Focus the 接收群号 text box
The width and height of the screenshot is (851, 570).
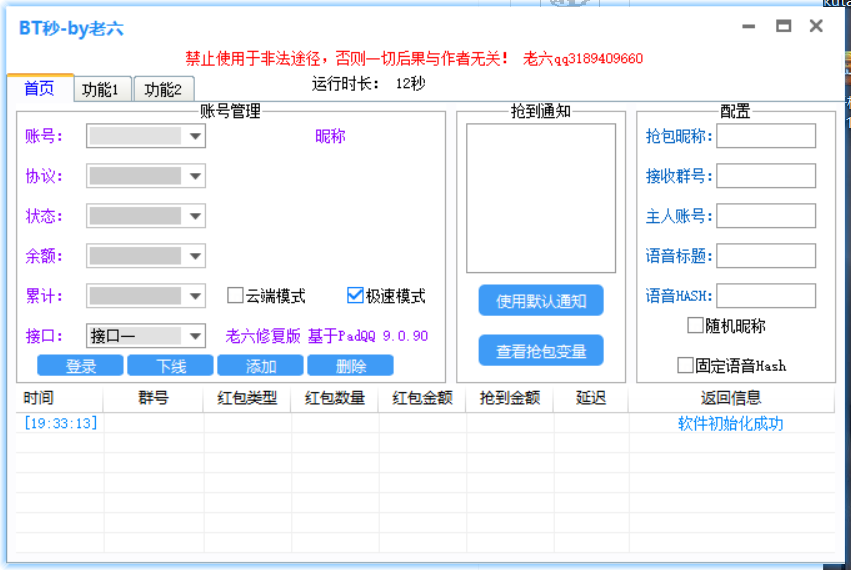765,176
